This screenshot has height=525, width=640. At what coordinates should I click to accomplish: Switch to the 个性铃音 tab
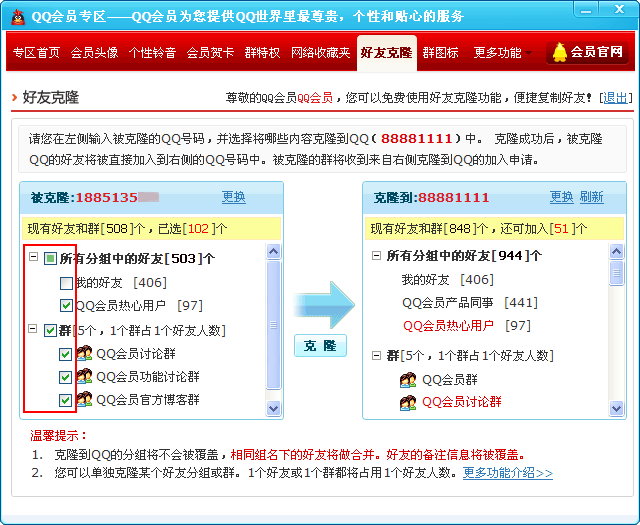152,53
